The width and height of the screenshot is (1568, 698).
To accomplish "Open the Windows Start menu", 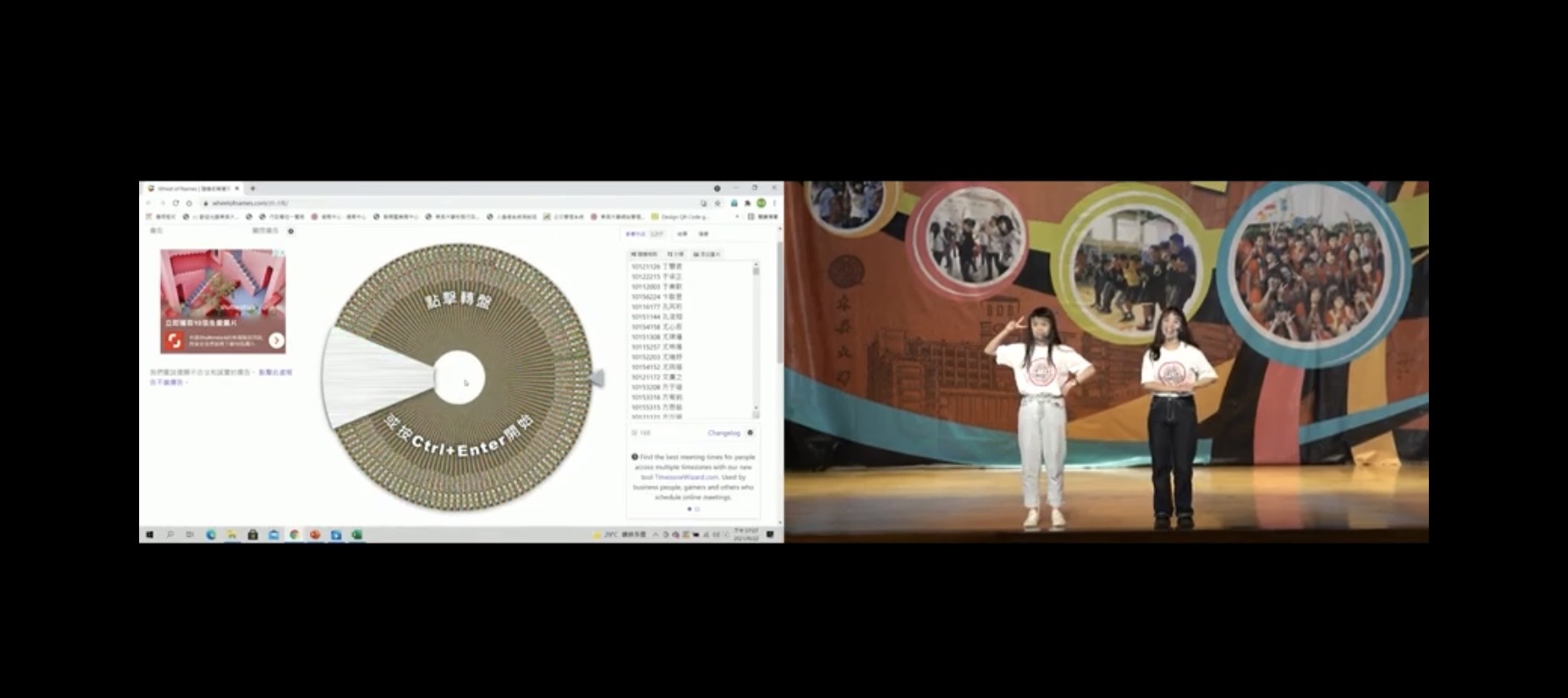I will [150, 534].
